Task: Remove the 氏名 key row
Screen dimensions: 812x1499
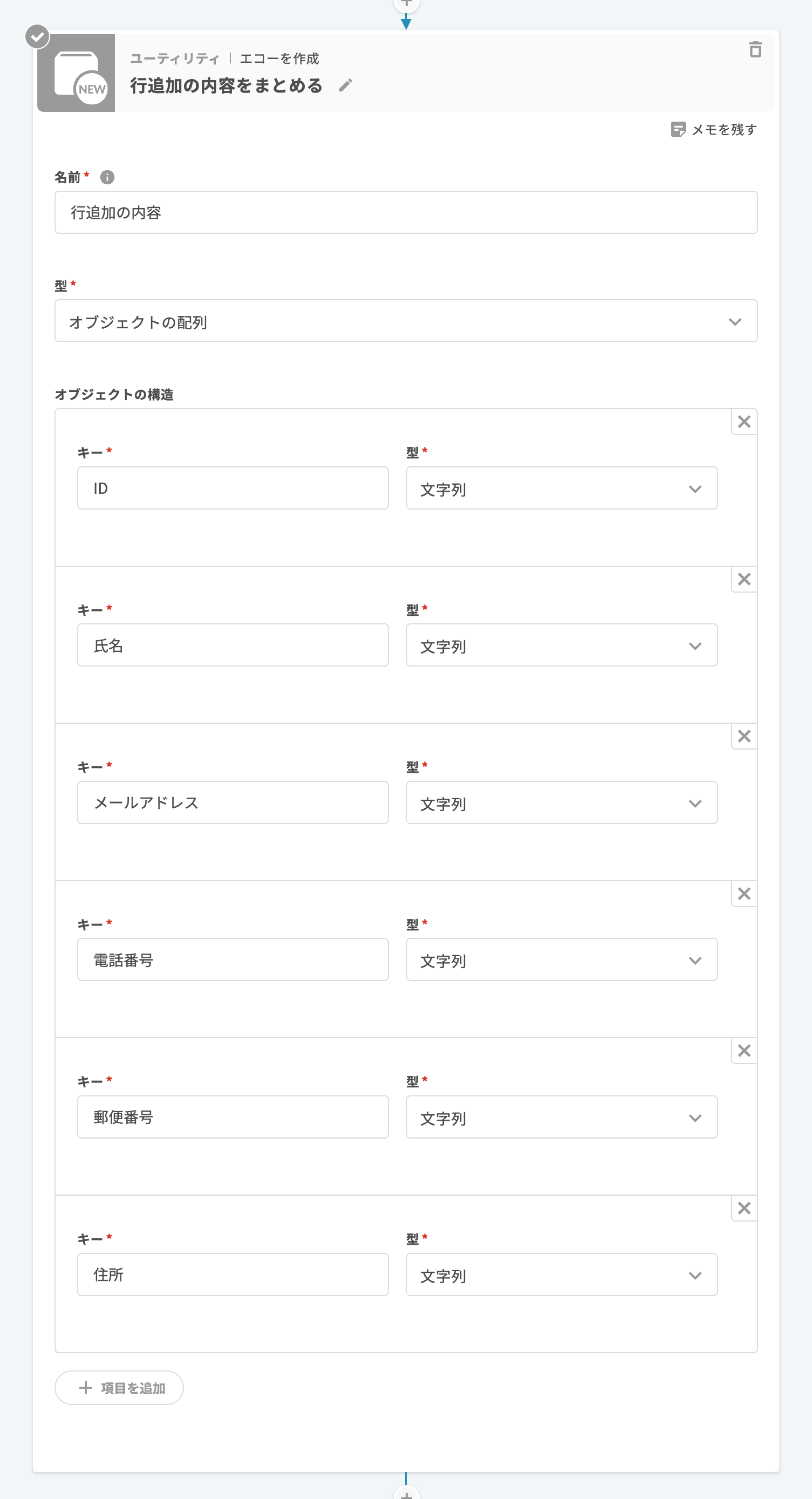Action: 744,579
